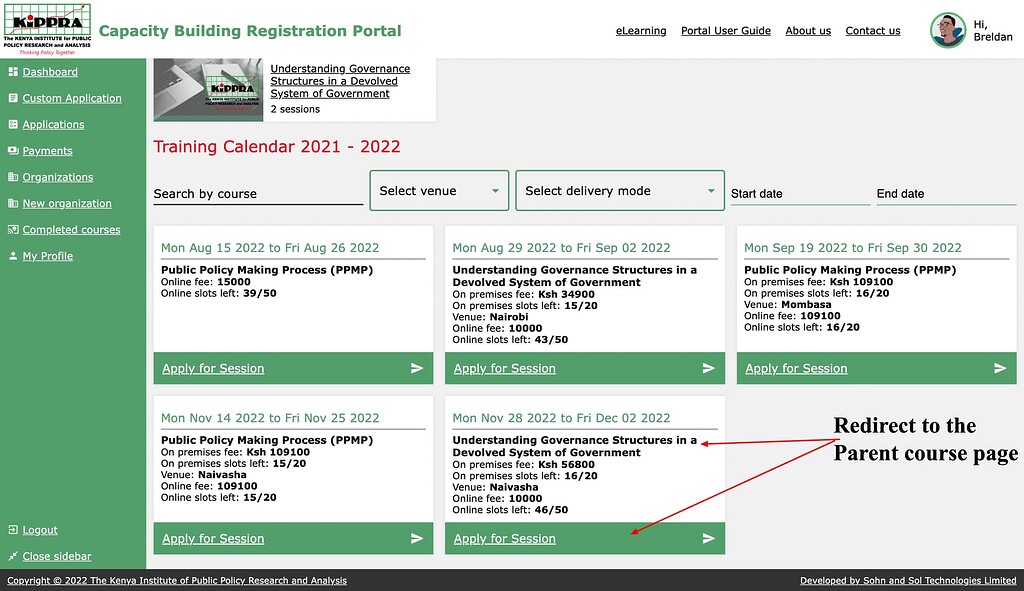The width and height of the screenshot is (1024, 591).
Task: Go to Custom Application in sidebar
Action: pyautogui.click(x=72, y=99)
